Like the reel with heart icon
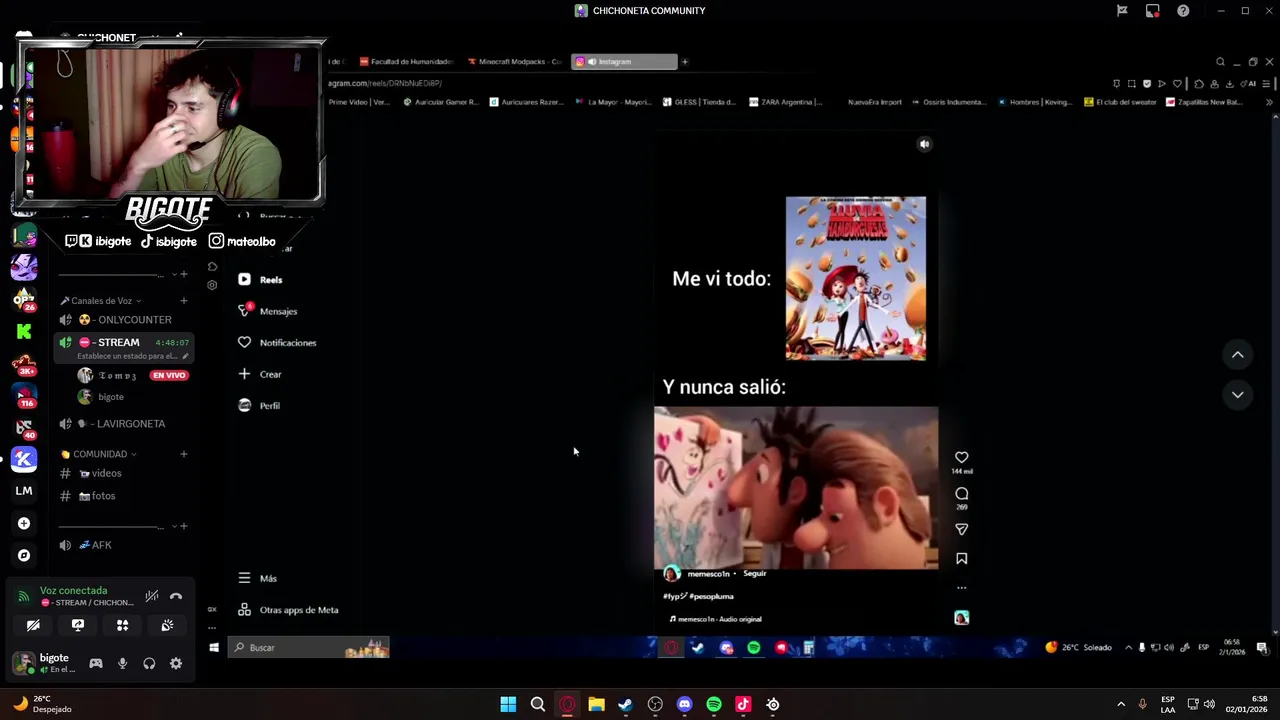 click(962, 457)
